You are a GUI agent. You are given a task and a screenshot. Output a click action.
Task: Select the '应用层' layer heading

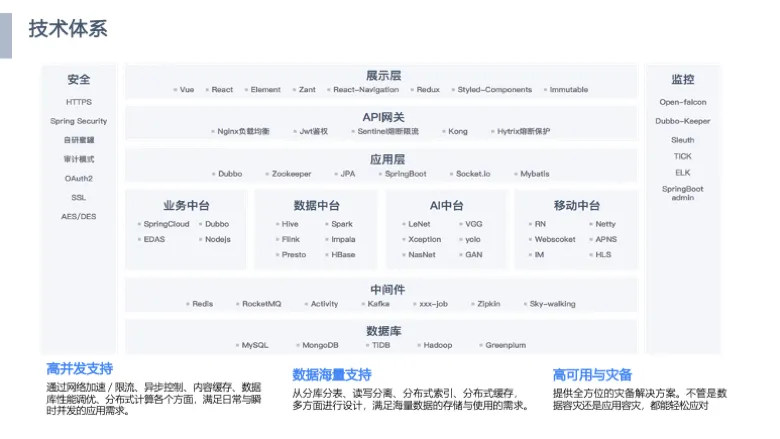387,160
